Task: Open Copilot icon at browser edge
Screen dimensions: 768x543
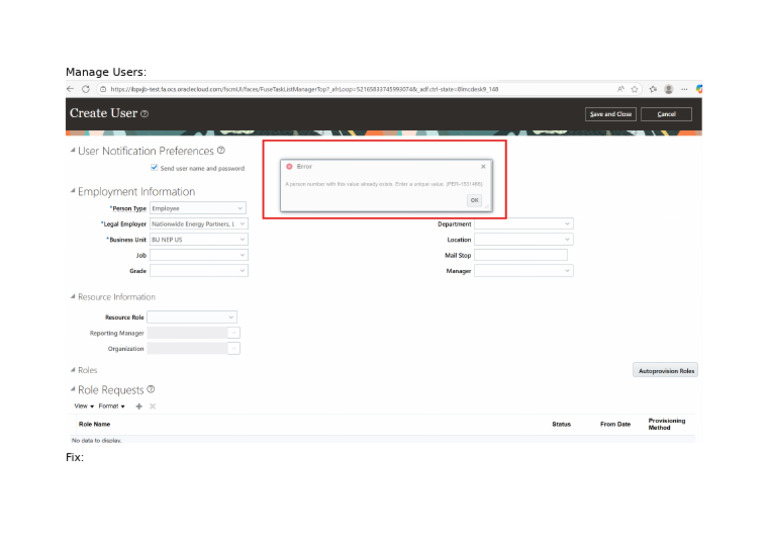Action: point(699,89)
